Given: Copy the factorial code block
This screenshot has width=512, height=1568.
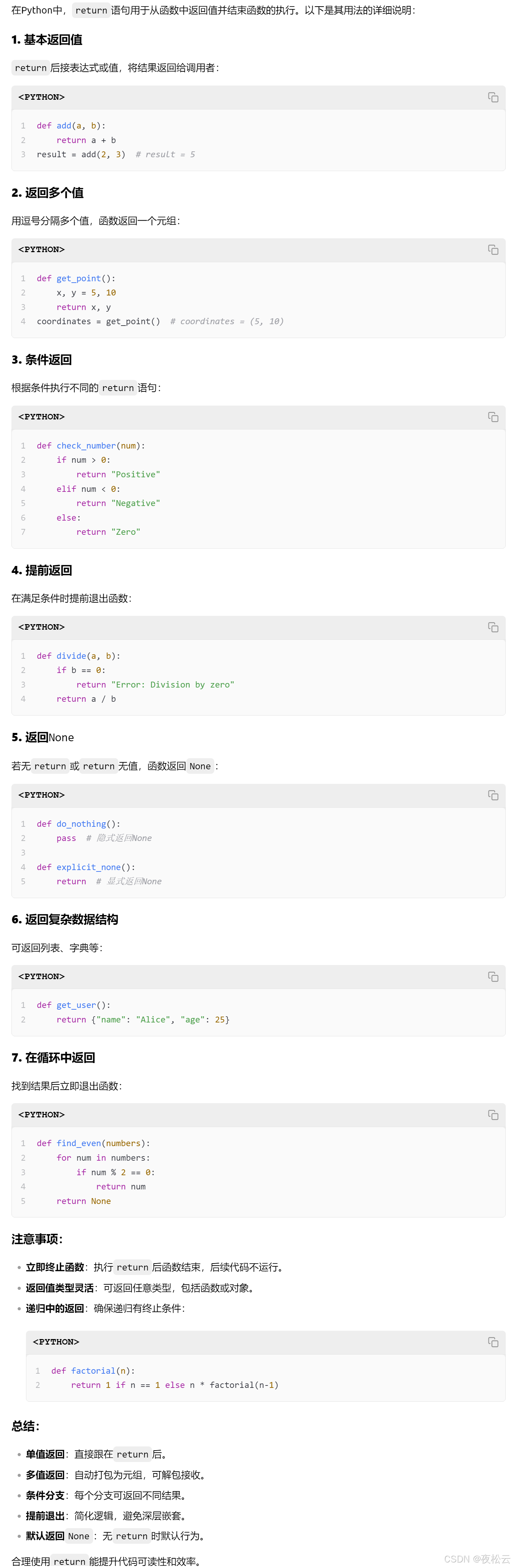Looking at the screenshot, I should pyautogui.click(x=493, y=1342).
